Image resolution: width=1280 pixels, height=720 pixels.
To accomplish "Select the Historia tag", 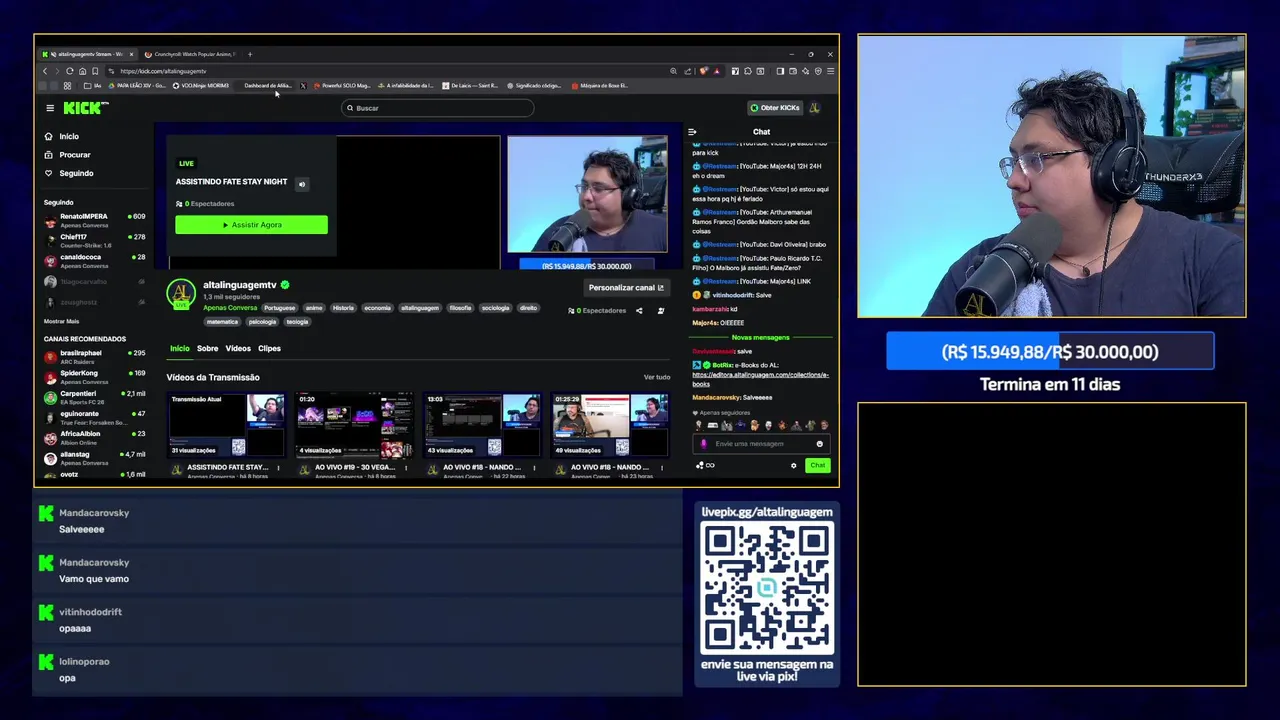I will [343, 308].
